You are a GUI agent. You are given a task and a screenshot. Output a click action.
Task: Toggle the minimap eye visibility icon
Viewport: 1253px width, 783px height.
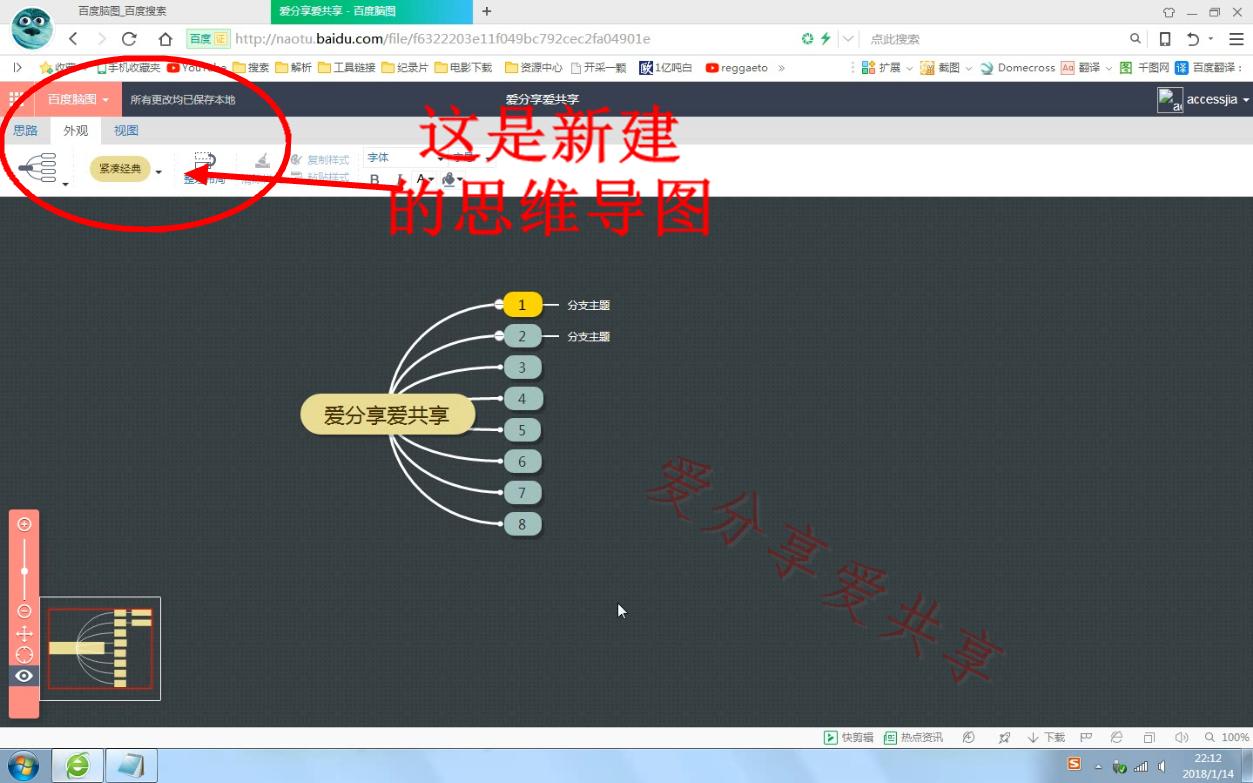pyautogui.click(x=24, y=676)
